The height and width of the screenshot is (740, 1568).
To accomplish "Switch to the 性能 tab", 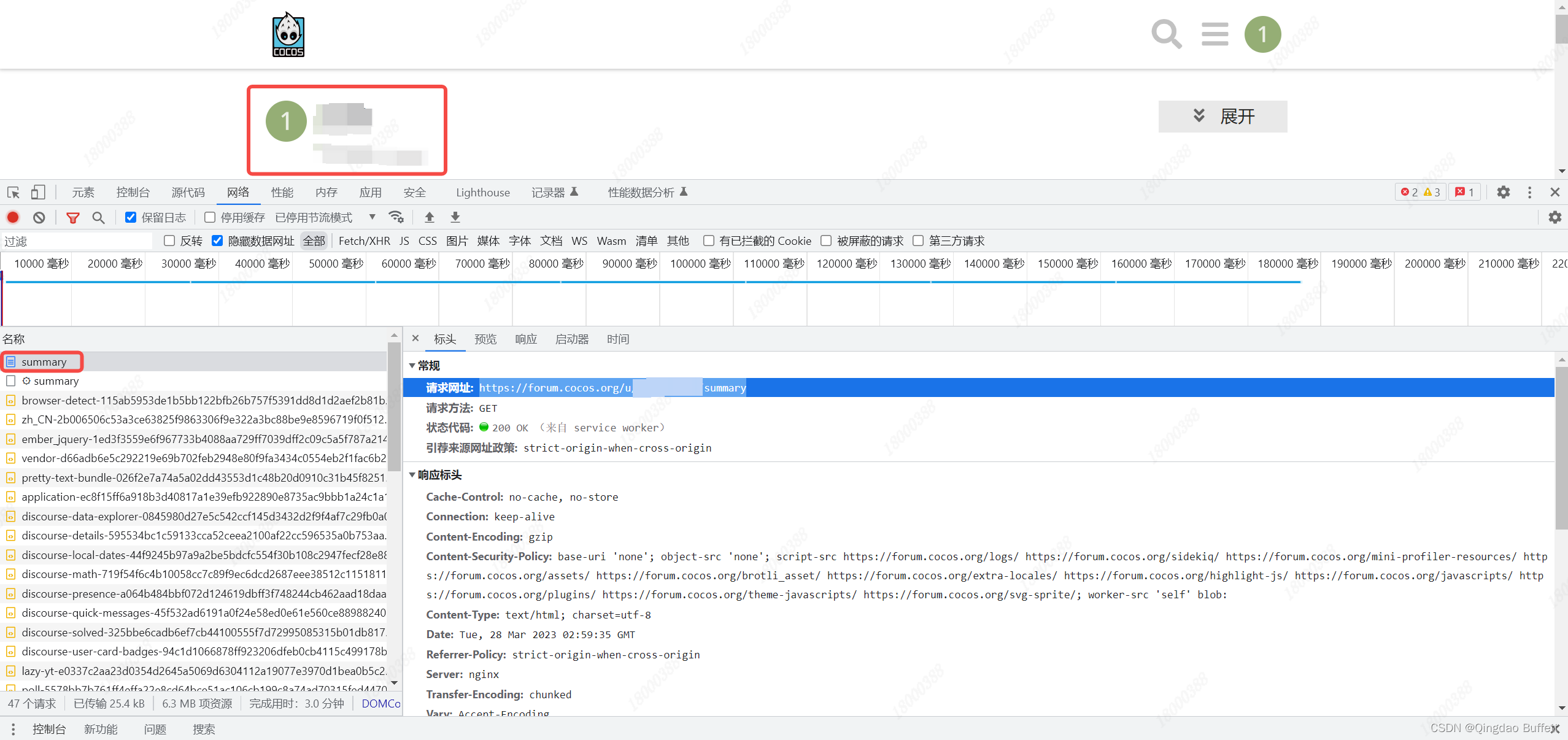I will pos(282,193).
